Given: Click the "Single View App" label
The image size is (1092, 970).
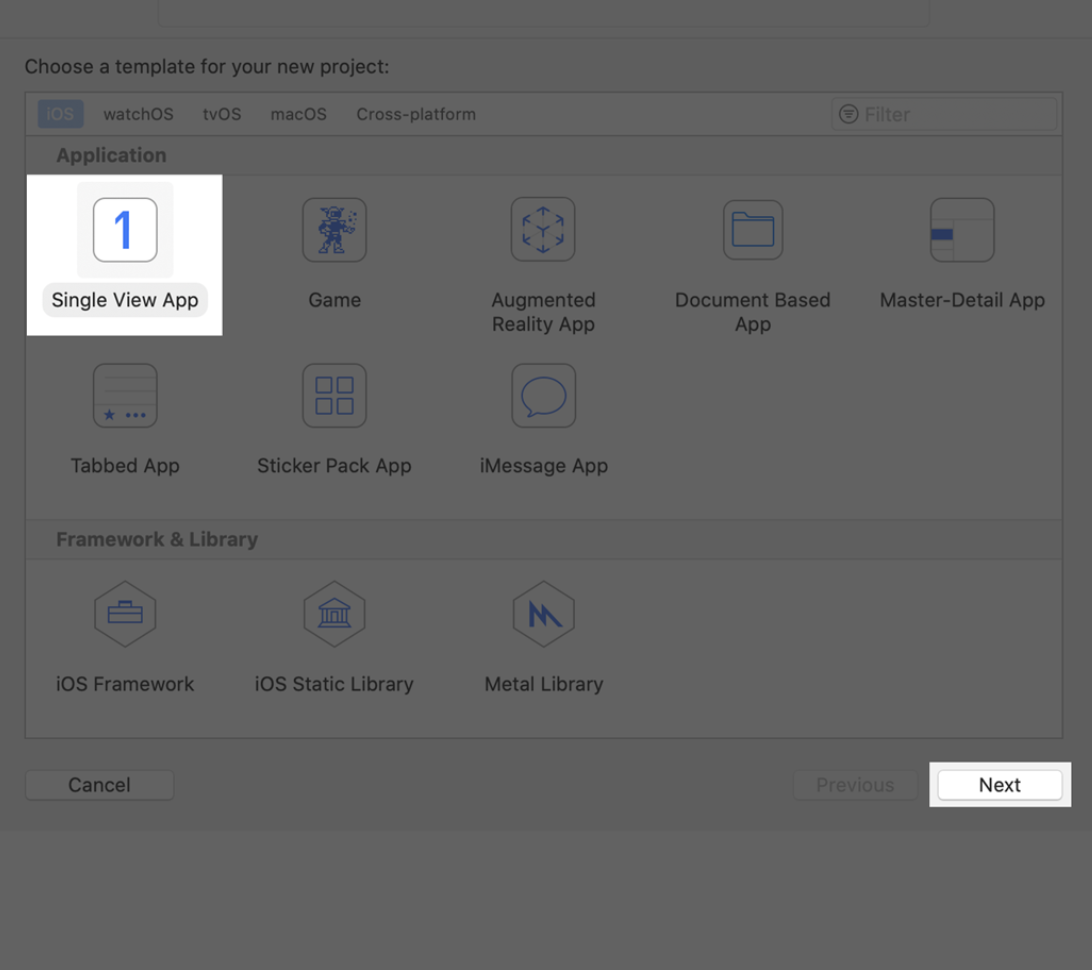Looking at the screenshot, I should tap(125, 299).
